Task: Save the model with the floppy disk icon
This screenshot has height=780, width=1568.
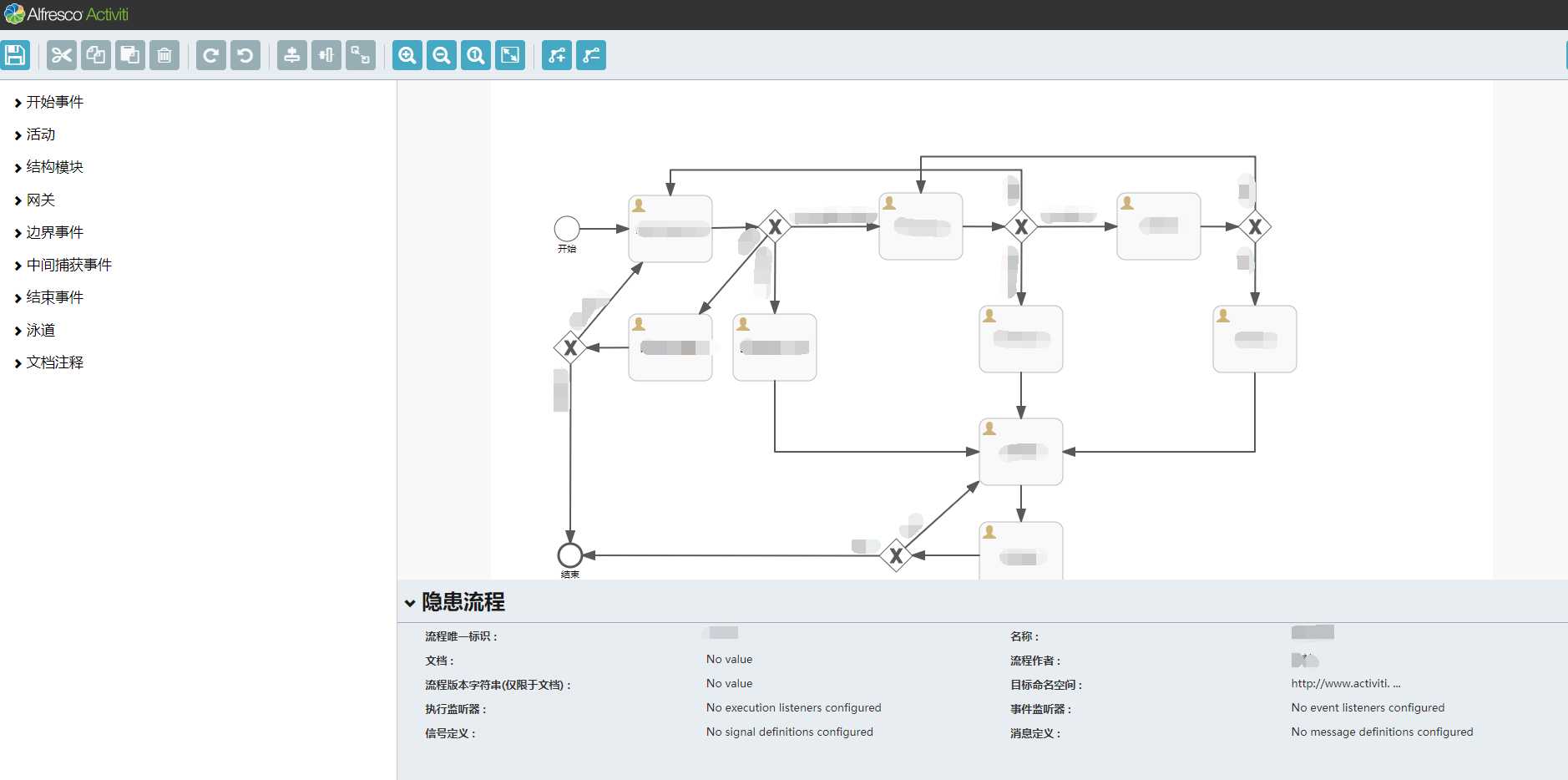Action: pos(15,56)
